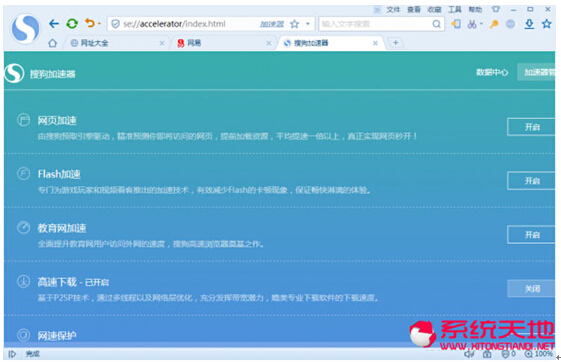This screenshot has height=362, width=561.
Task: Enable 网页加速 with its 开启 button
Action: coord(531,127)
